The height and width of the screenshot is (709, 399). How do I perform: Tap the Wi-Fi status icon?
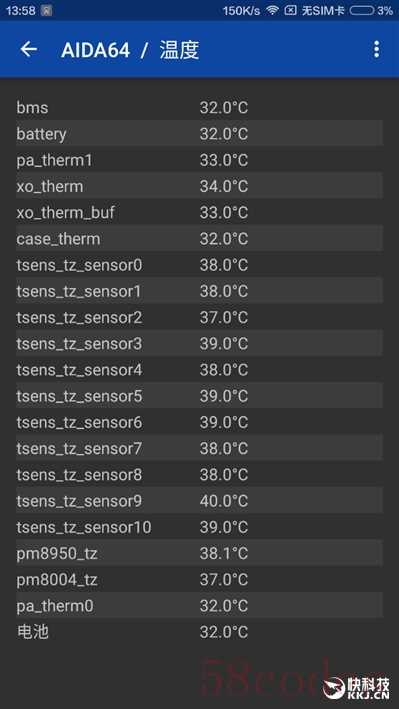272,10
